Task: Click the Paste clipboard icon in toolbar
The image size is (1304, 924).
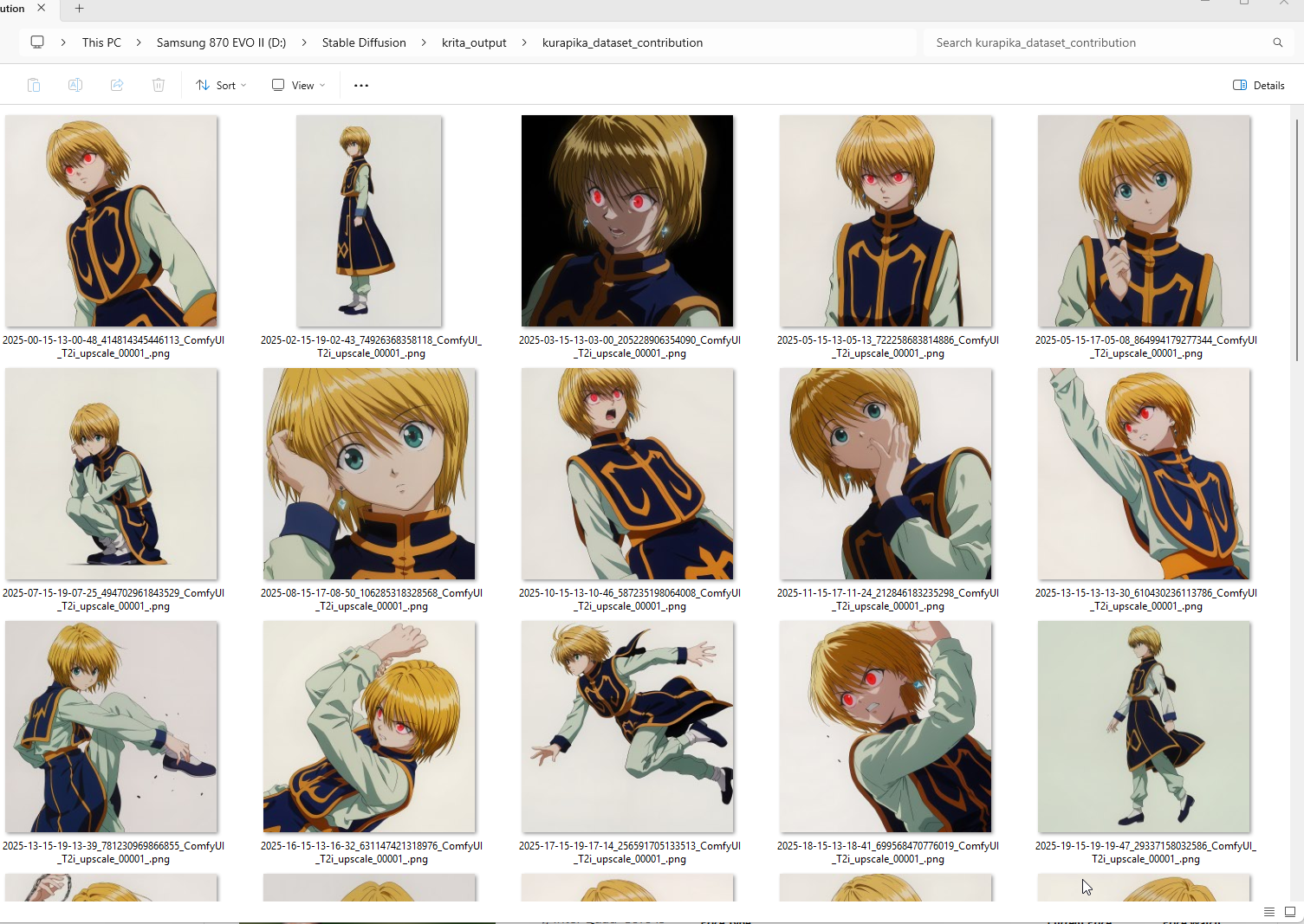Action: pyautogui.click(x=34, y=85)
